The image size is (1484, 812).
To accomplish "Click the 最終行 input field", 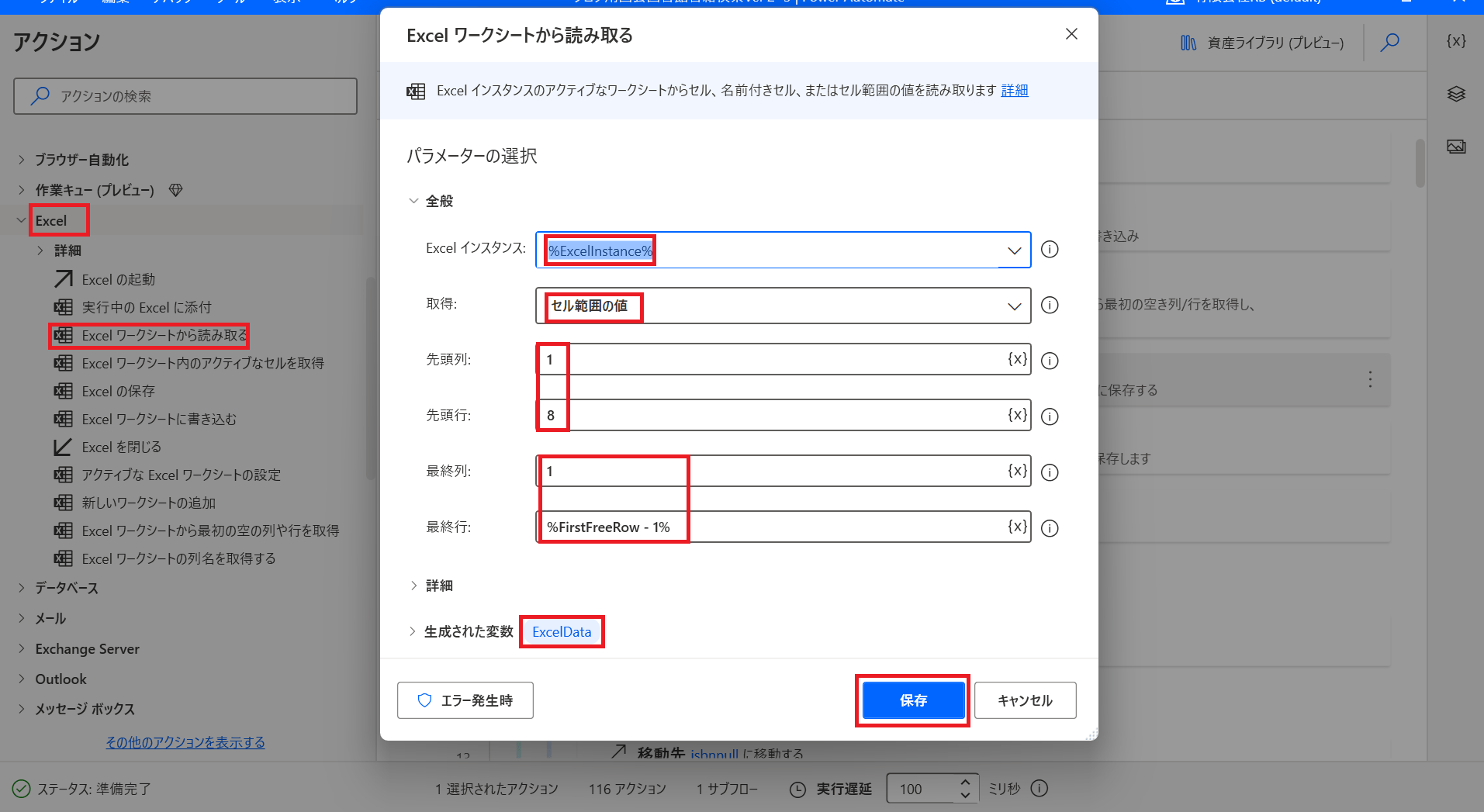I will tap(783, 527).
